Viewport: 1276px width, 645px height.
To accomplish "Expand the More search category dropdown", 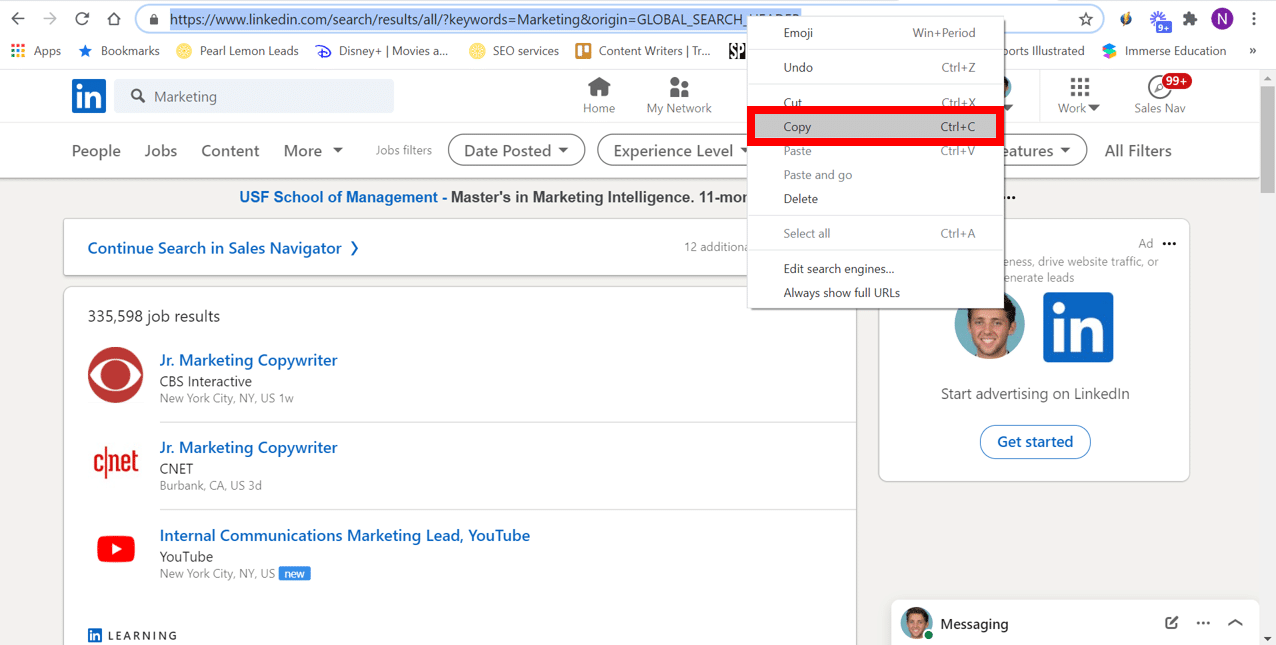I will tap(313, 150).
